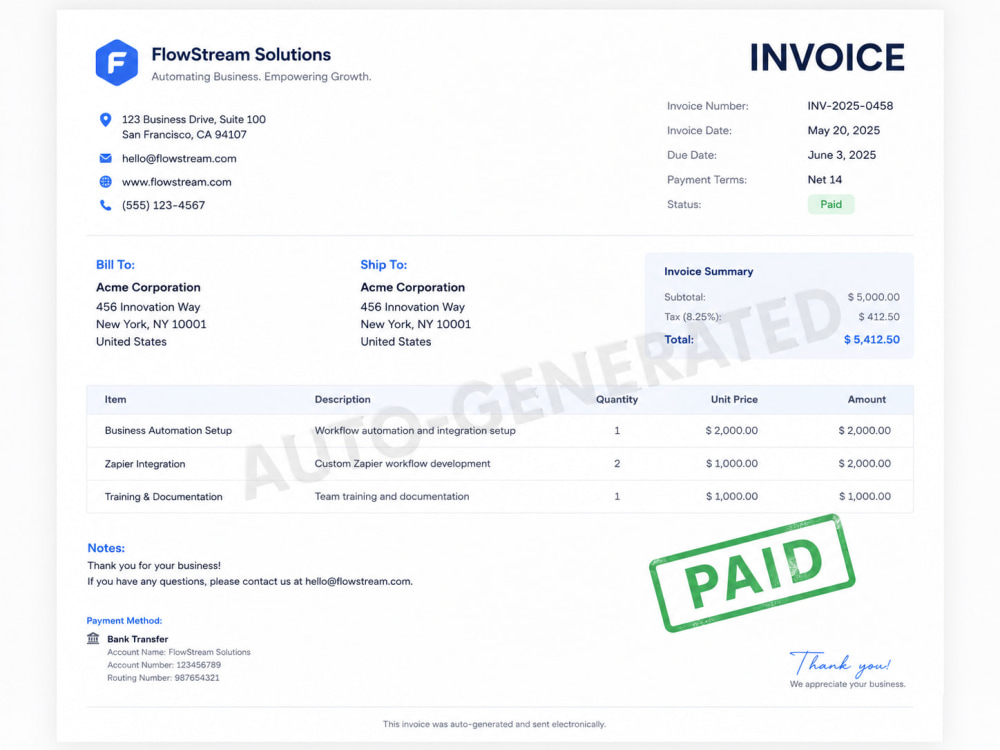
Task: Select the Net 14 payment terms
Action: 825,179
